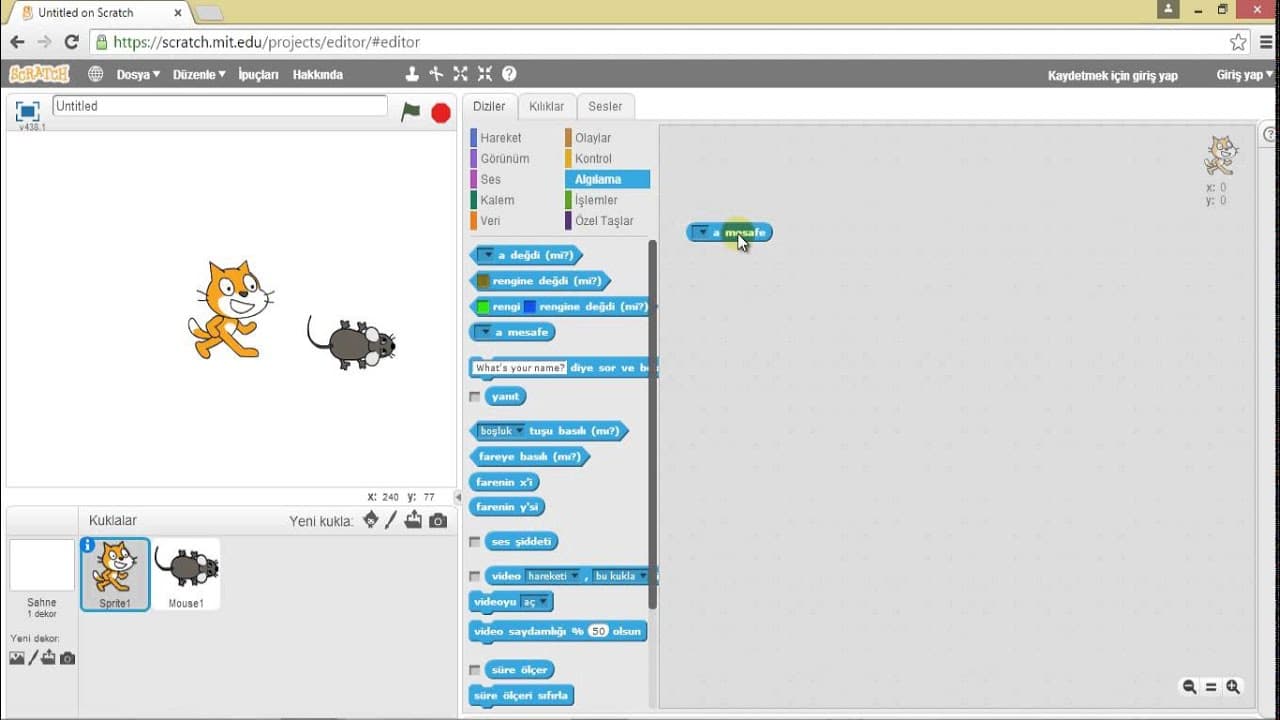
Task: Click the browser address bar
Action: point(660,42)
